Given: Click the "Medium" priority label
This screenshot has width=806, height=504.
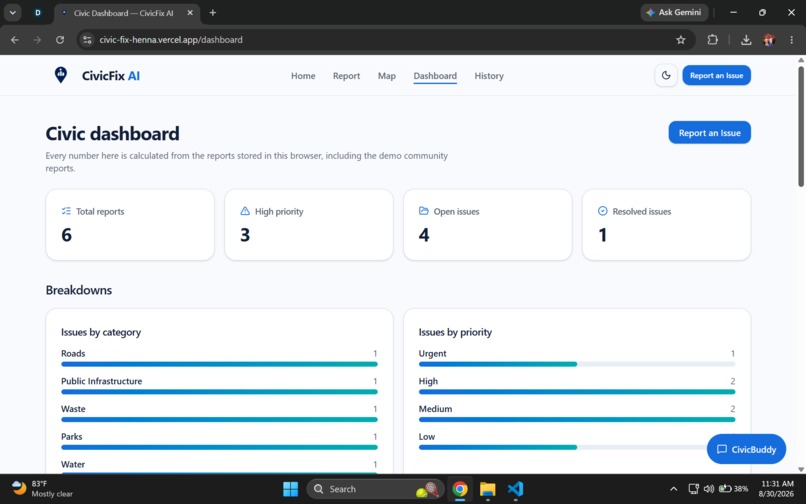Looking at the screenshot, I should coord(435,409).
